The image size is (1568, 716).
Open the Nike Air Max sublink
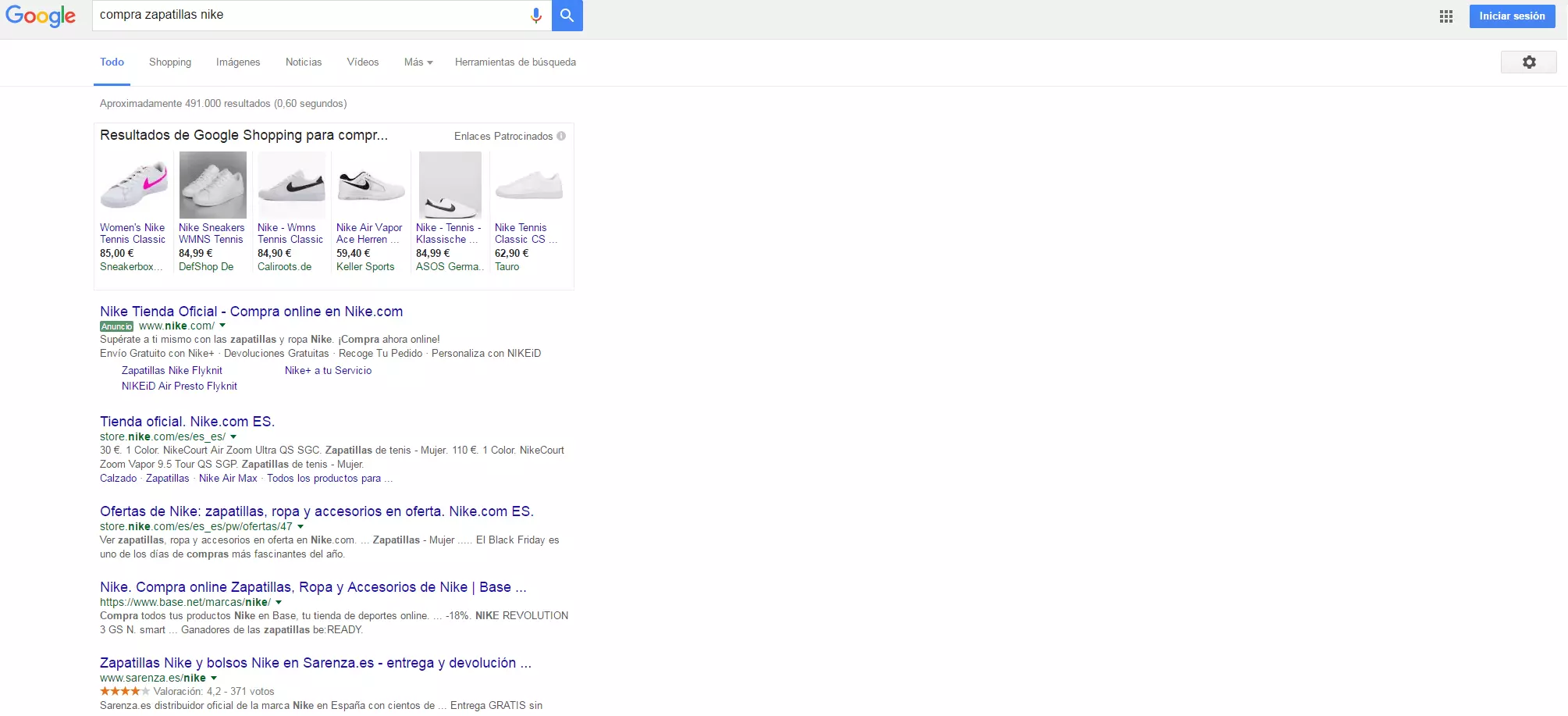(x=228, y=479)
